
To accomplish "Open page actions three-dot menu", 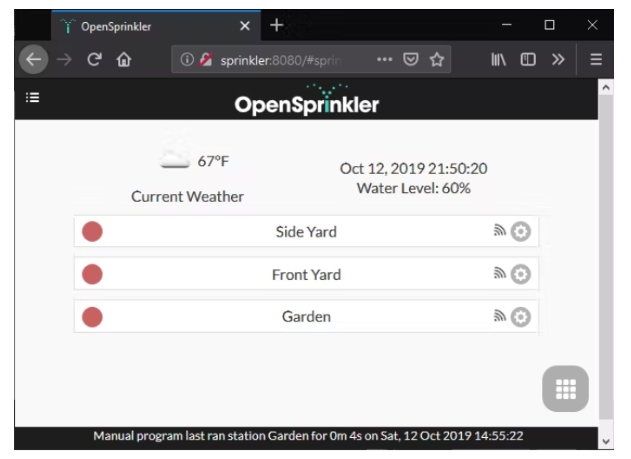I will (x=384, y=60).
